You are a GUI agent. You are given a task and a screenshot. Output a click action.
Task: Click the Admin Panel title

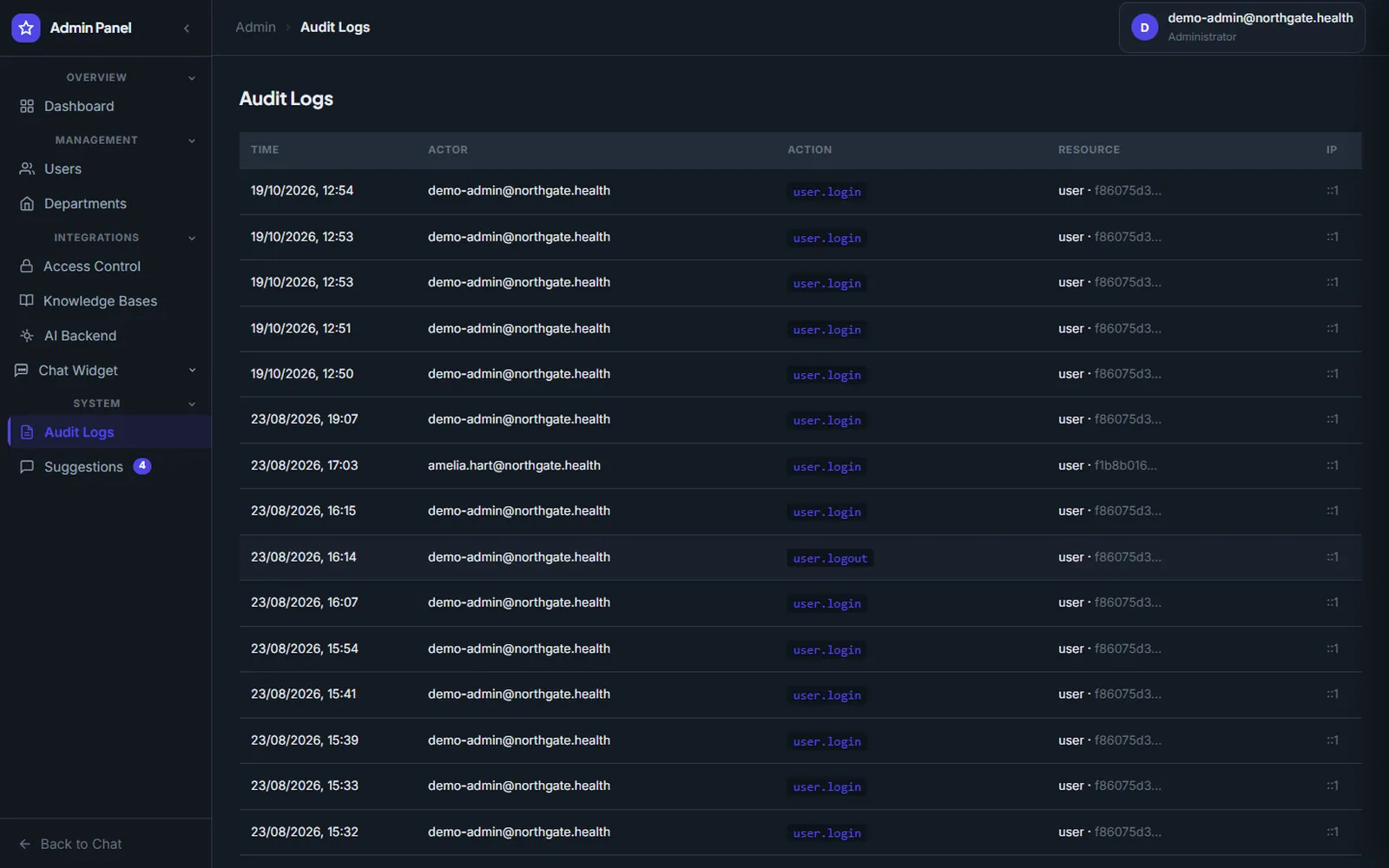pos(90,28)
